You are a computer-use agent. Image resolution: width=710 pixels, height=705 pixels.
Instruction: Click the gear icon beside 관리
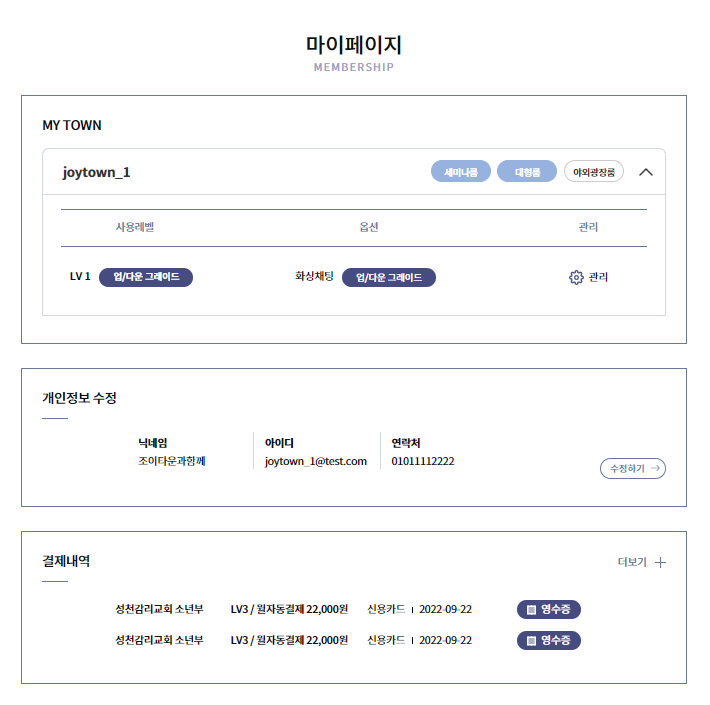tap(576, 277)
